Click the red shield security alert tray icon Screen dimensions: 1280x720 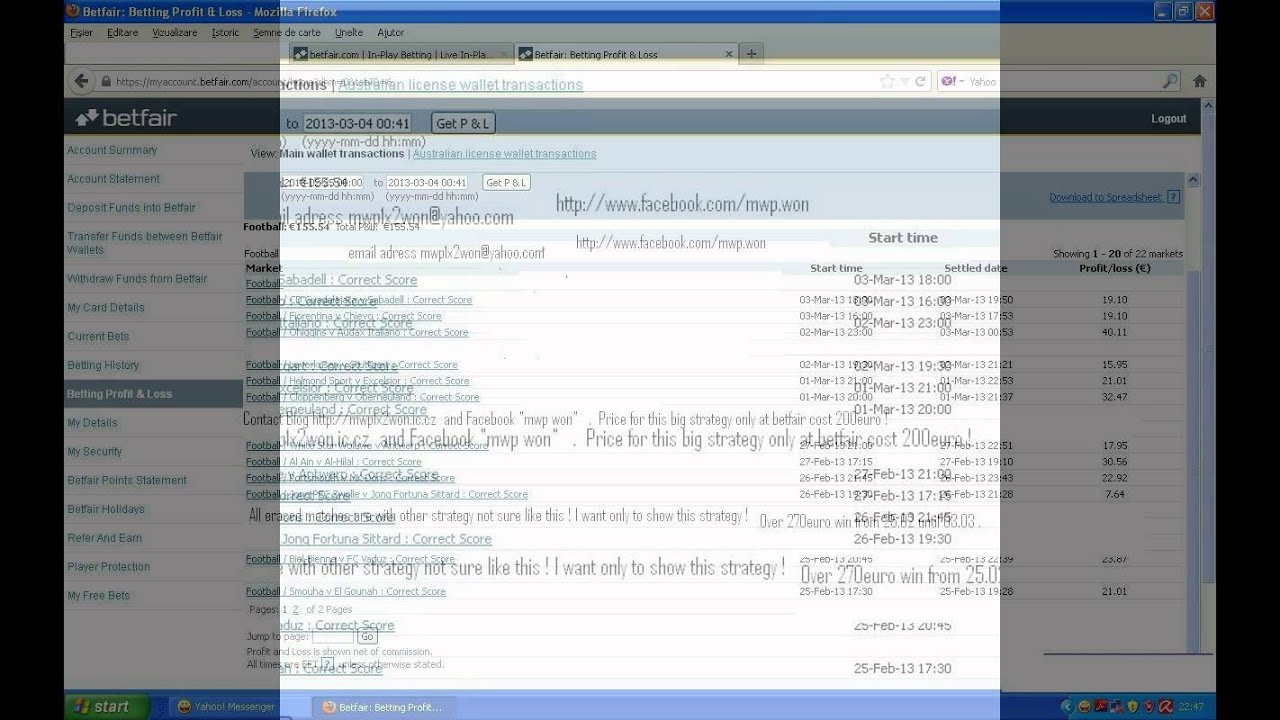[1148, 706]
